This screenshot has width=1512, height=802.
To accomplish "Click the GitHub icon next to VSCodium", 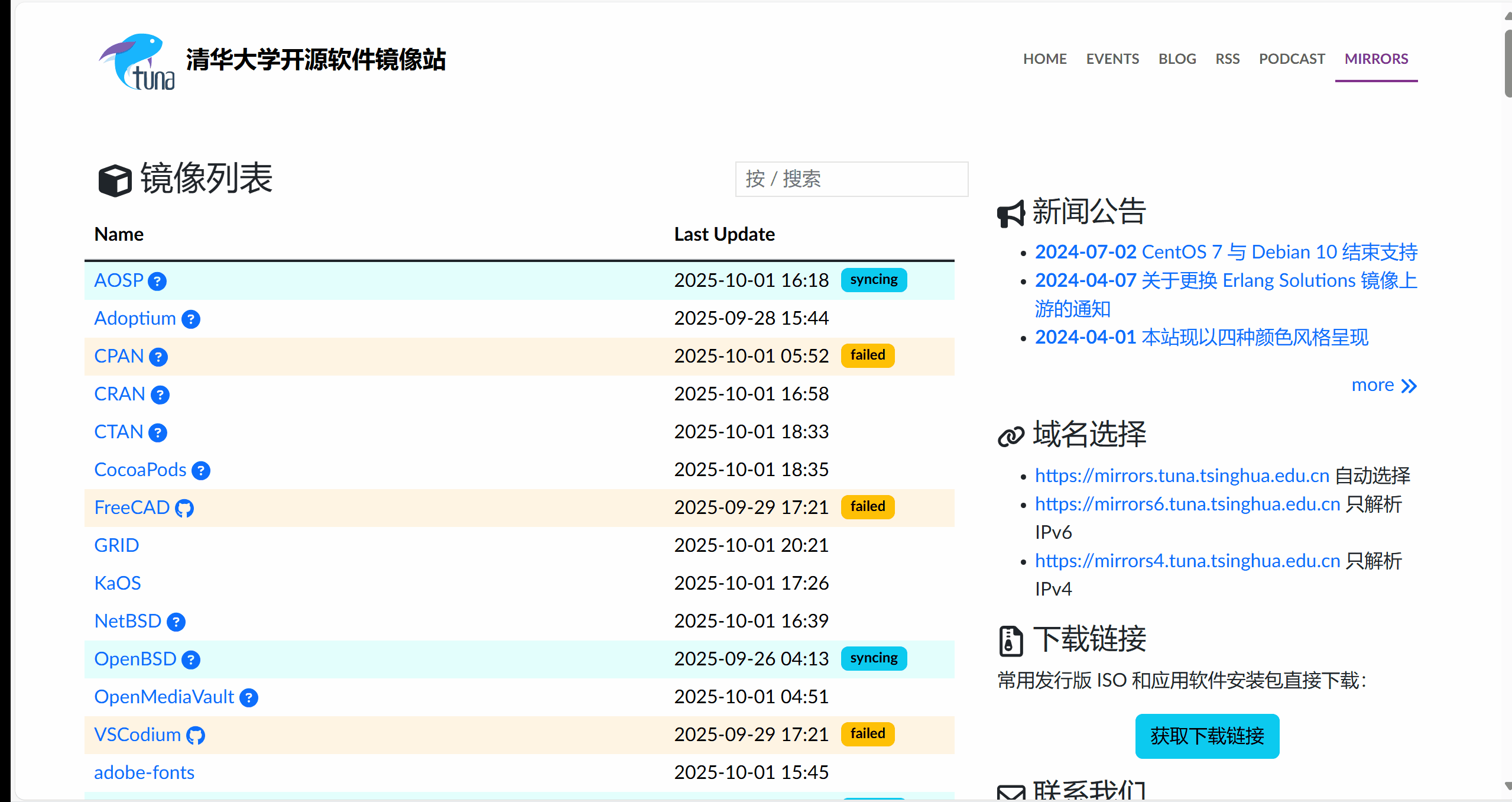I will [x=196, y=735].
